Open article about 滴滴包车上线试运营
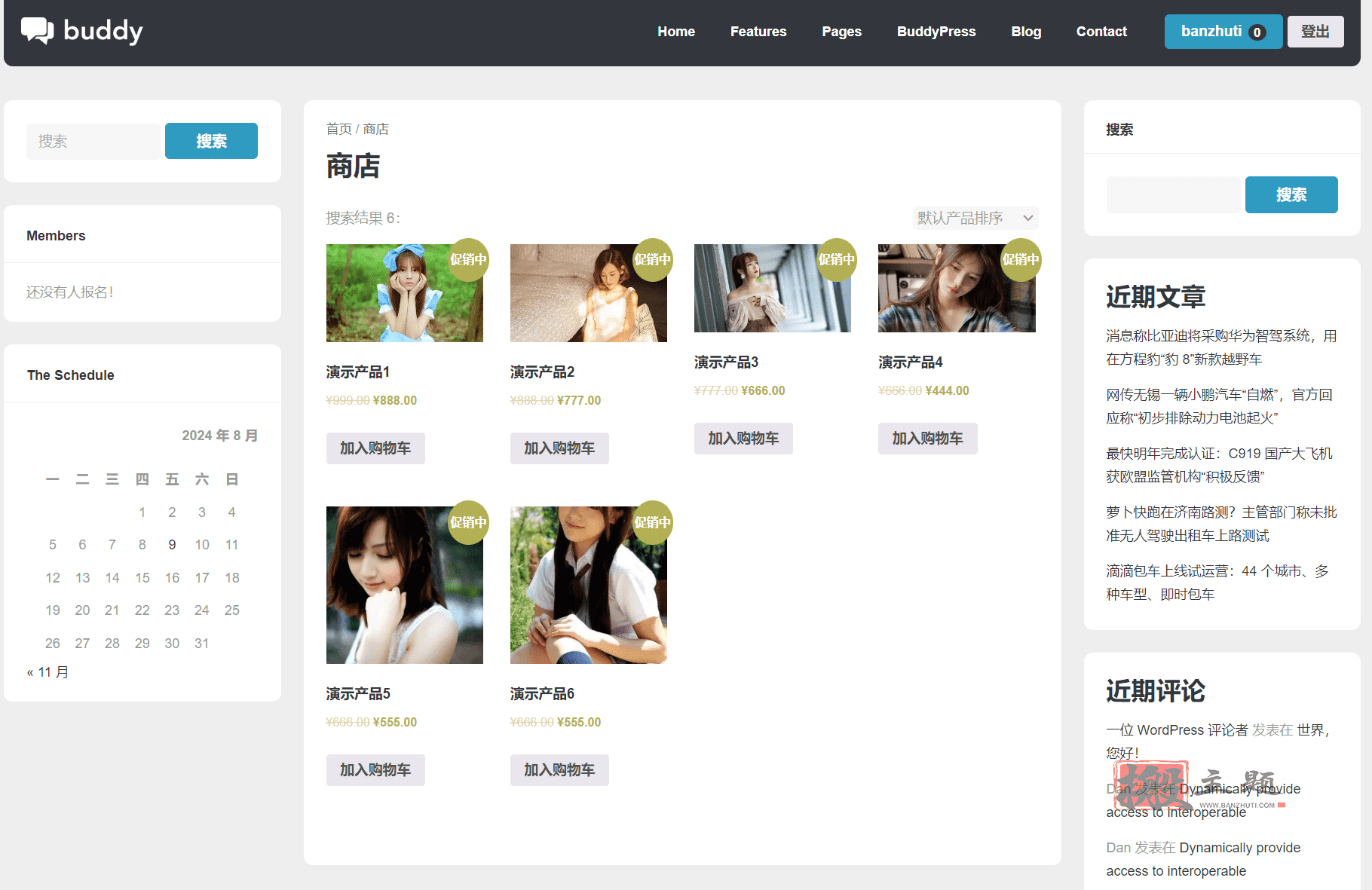The image size is (1372, 890). [x=1217, y=583]
